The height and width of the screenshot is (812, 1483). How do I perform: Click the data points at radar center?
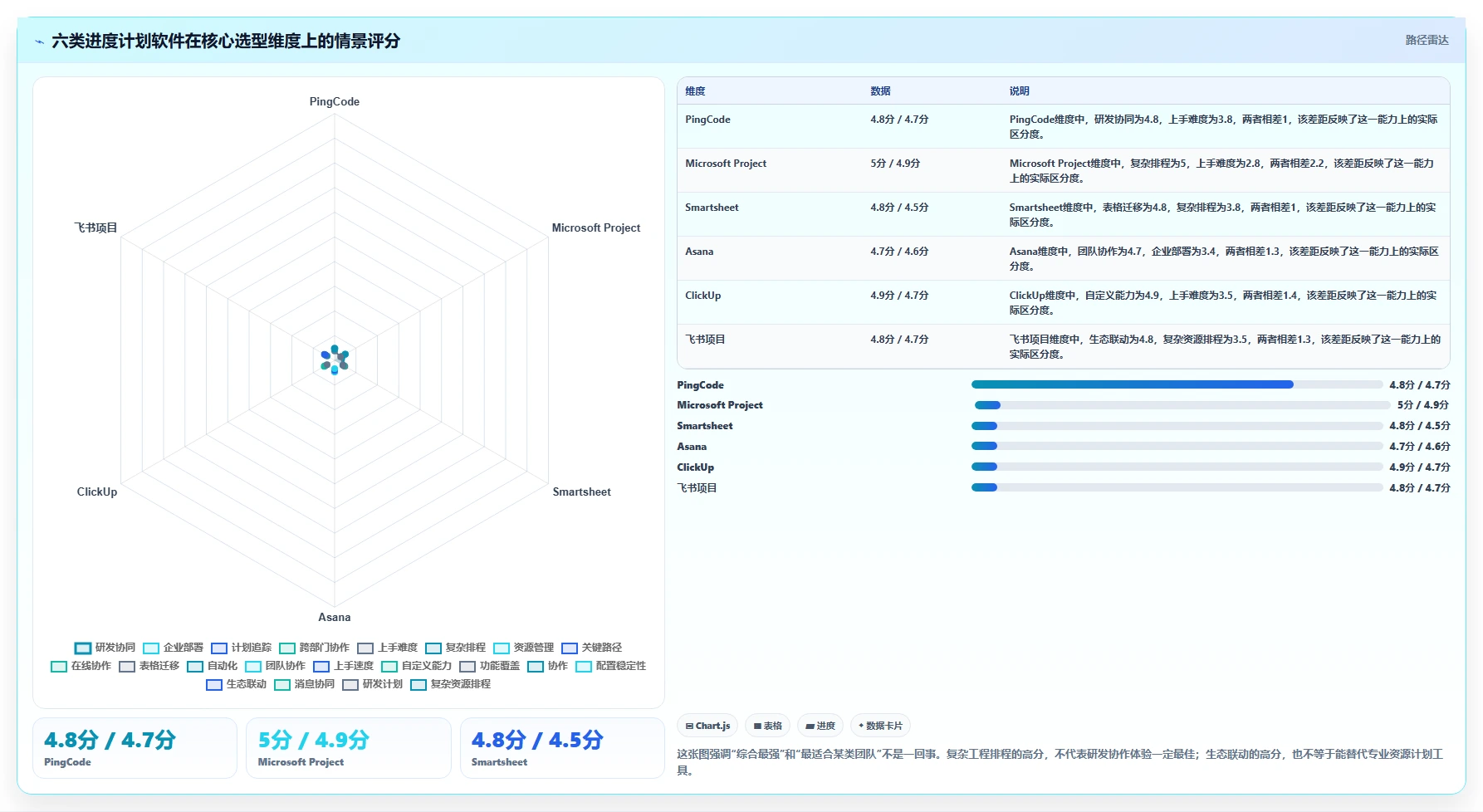335,360
